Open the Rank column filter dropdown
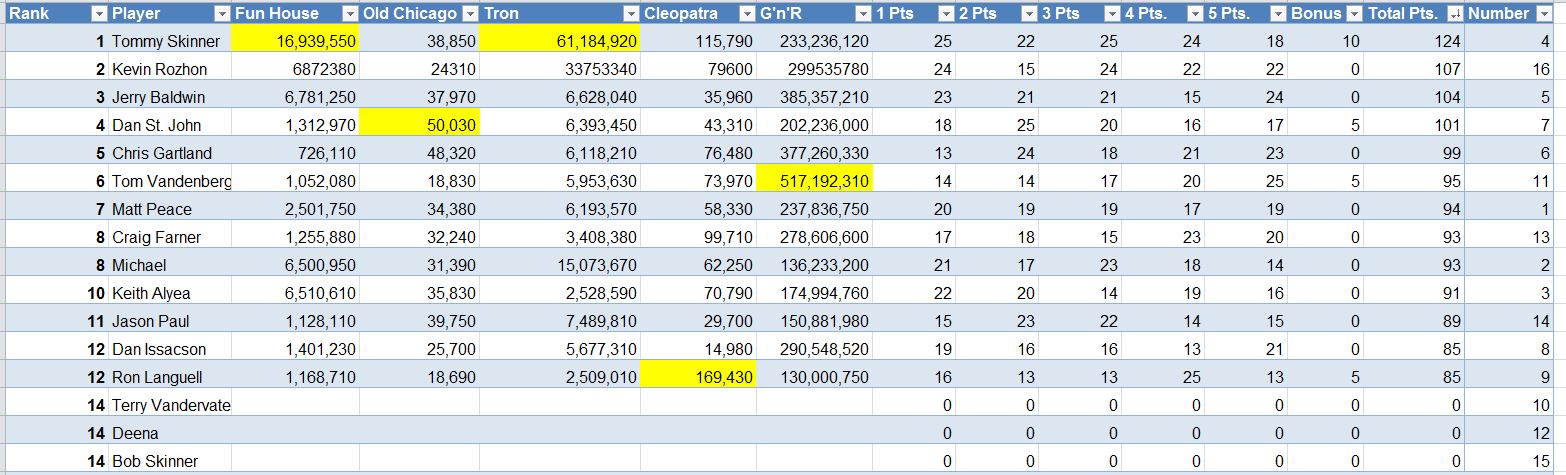The height and width of the screenshot is (475, 1566). click(x=98, y=14)
